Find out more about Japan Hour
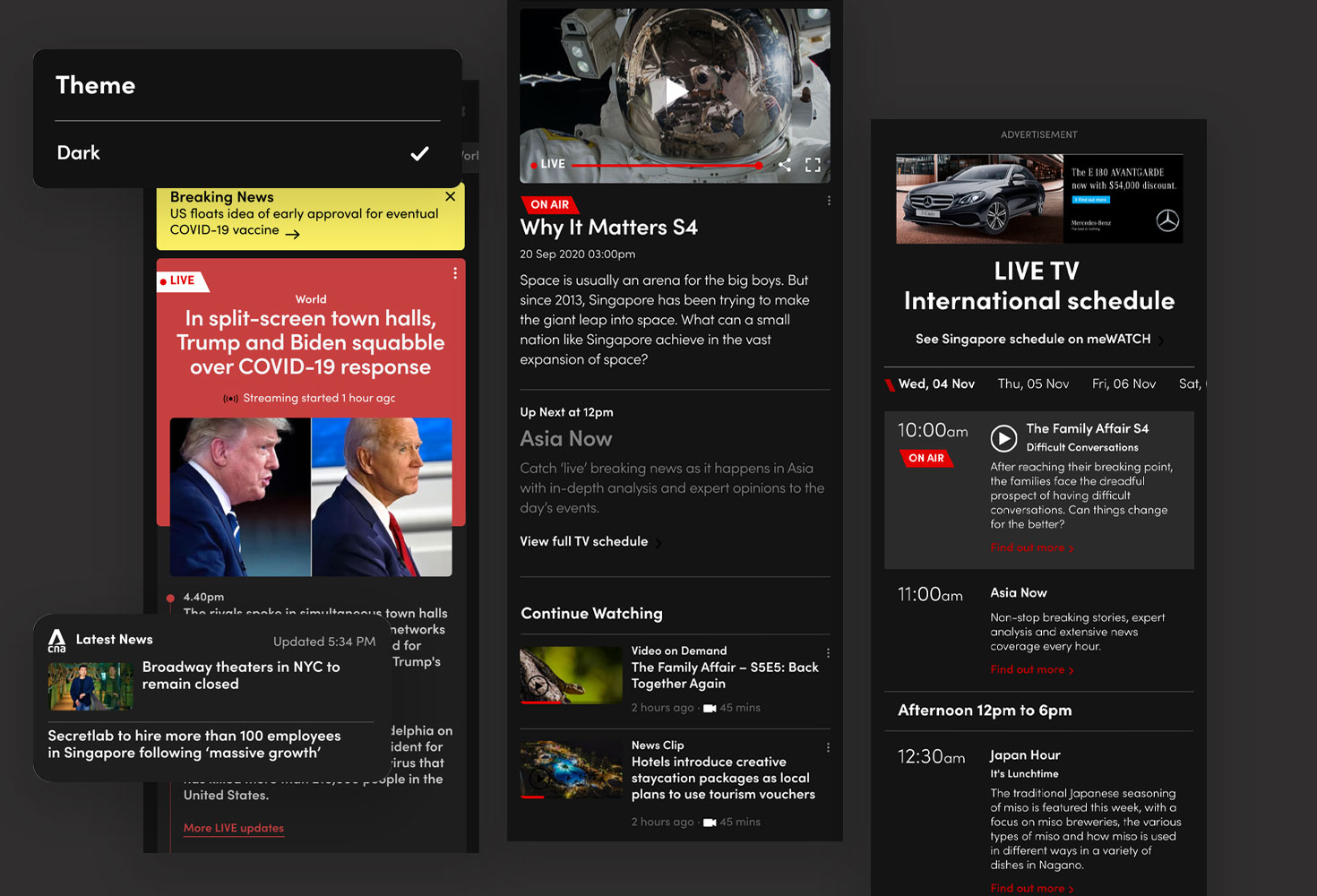The image size is (1317, 896). tap(1031, 888)
